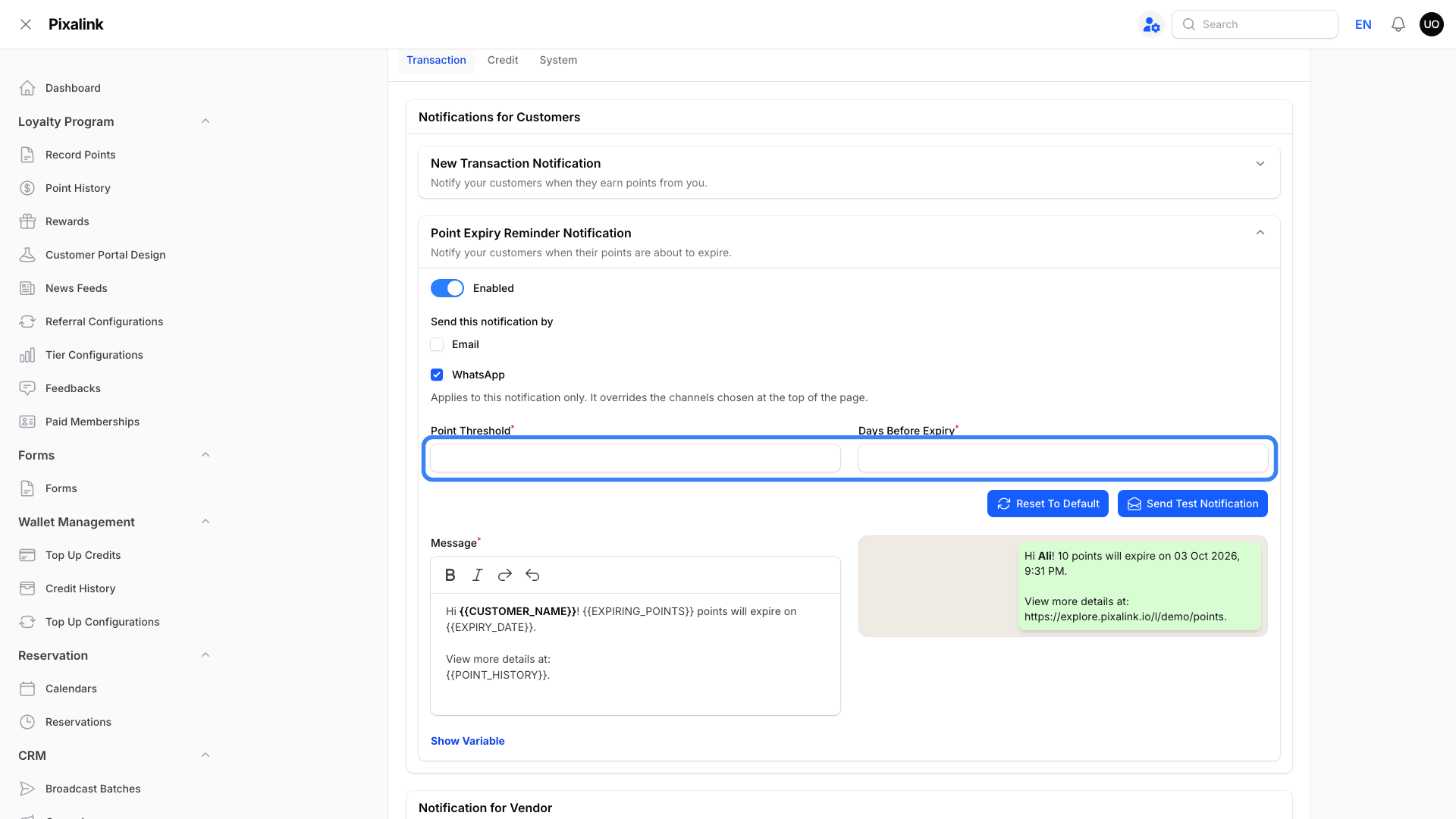Click the Point Threshold input field
Image resolution: width=1456 pixels, height=819 pixels.
point(635,458)
